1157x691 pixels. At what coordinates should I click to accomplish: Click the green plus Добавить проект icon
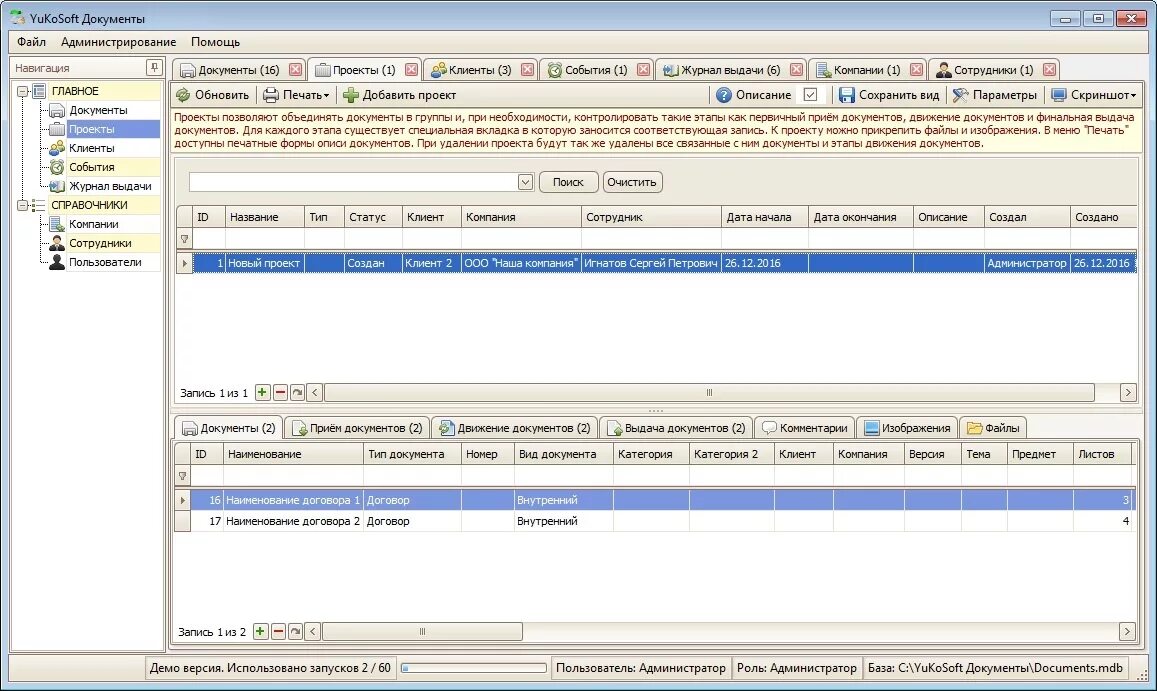(350, 94)
